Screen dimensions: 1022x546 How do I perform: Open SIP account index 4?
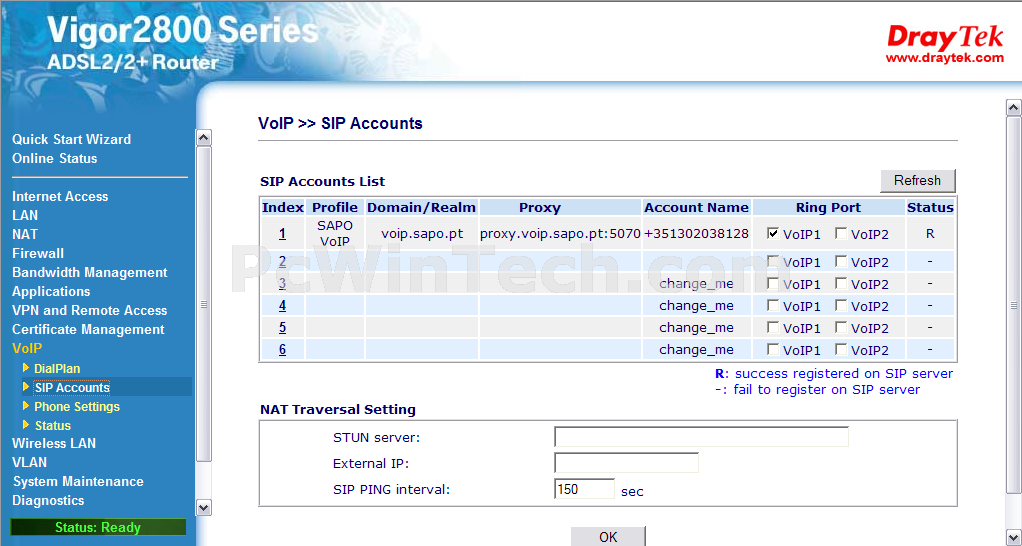[x=282, y=305]
